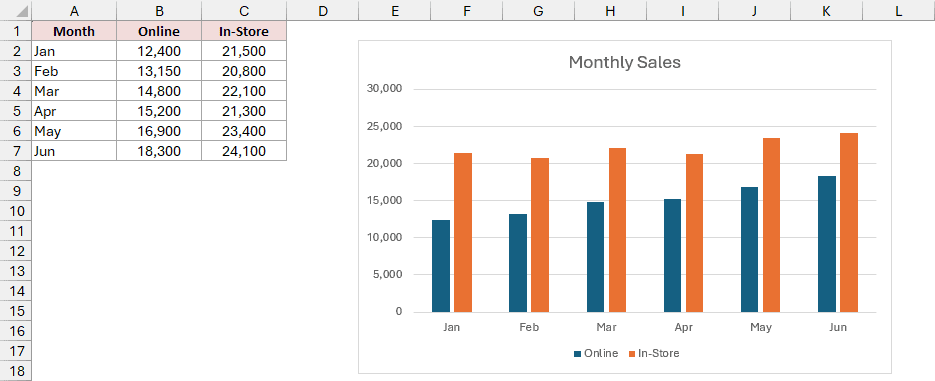Select row 18 header

pyautogui.click(x=16, y=371)
